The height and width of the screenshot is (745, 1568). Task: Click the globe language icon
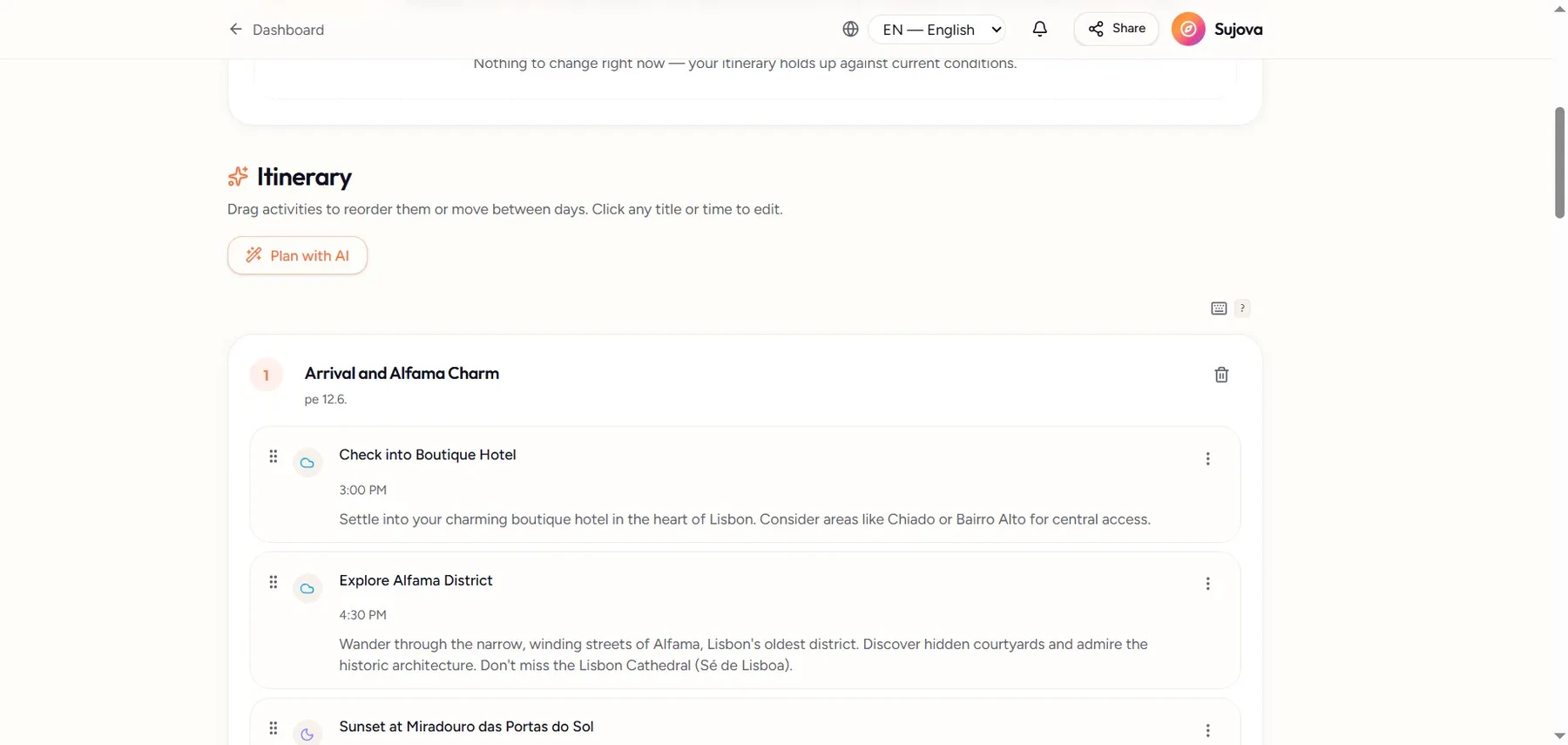coord(850,29)
